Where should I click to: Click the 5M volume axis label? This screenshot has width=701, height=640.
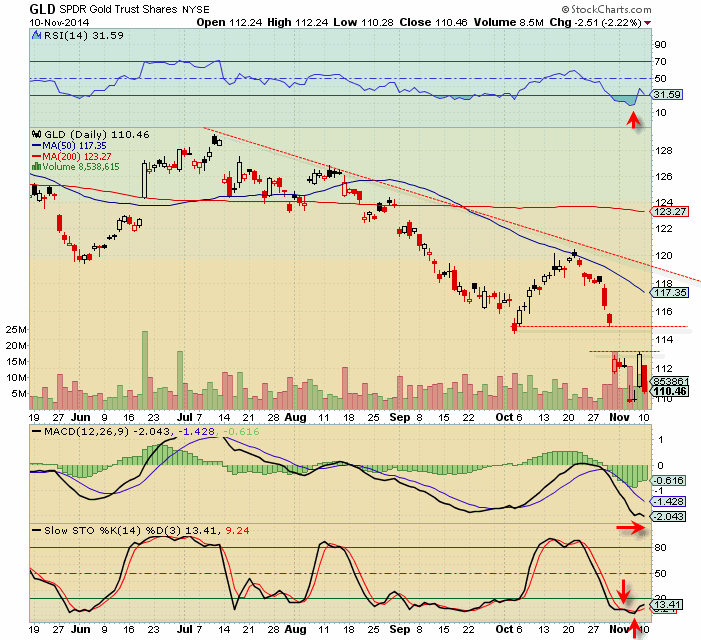click(19, 393)
